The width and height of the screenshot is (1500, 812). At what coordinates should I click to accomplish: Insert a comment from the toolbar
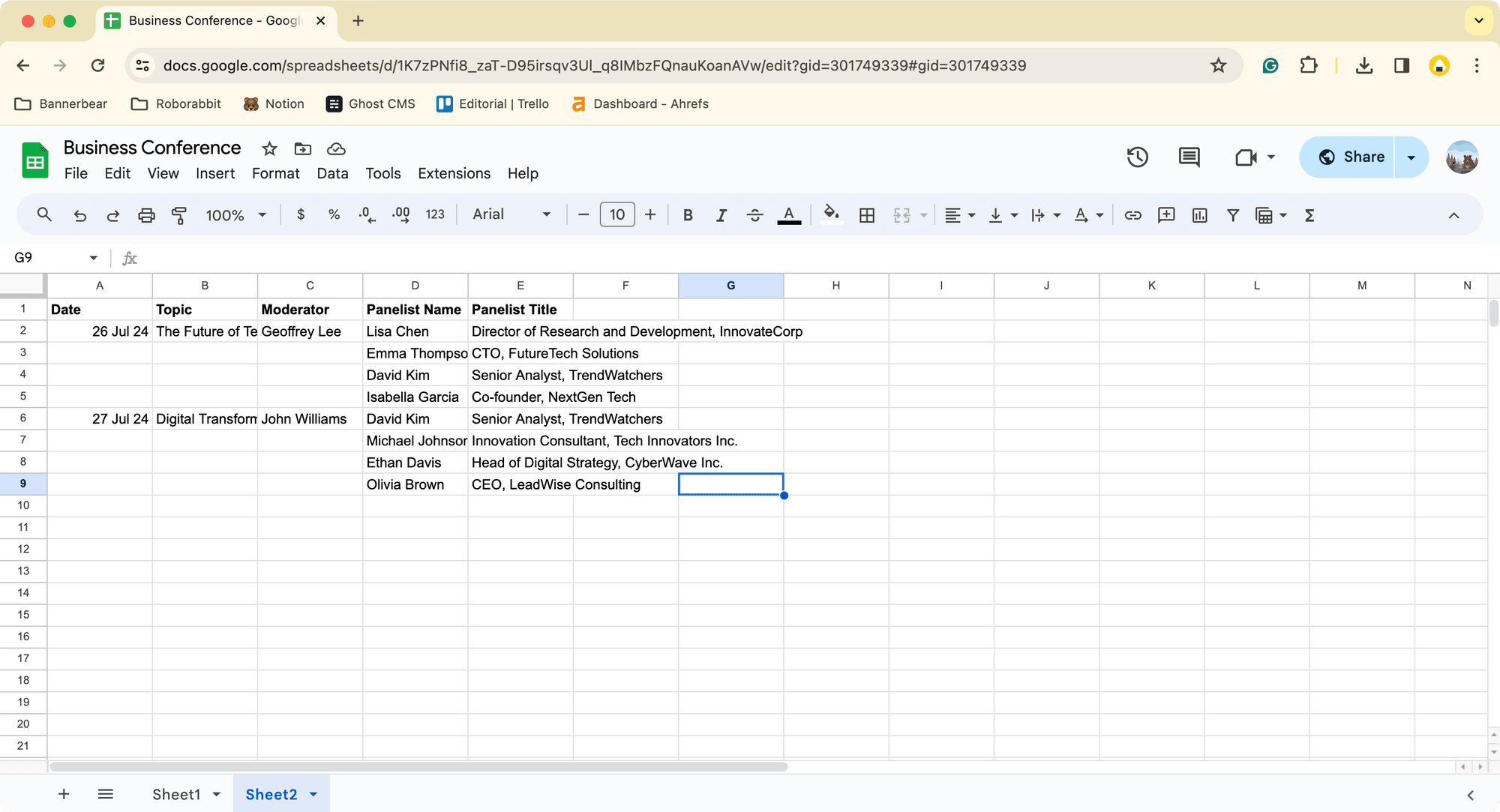[x=1166, y=214]
